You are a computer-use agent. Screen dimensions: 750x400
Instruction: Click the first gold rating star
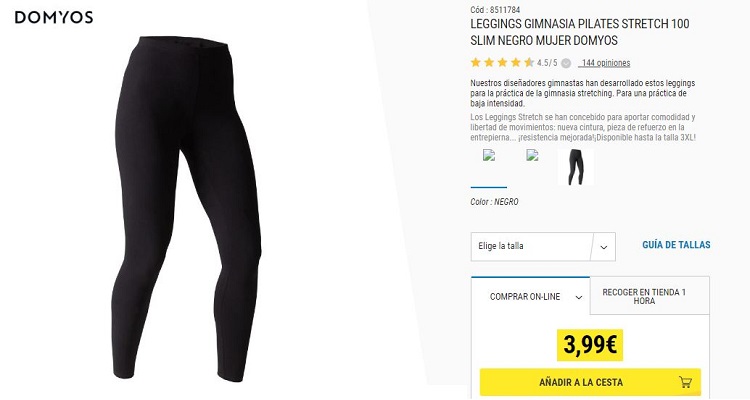click(475, 63)
